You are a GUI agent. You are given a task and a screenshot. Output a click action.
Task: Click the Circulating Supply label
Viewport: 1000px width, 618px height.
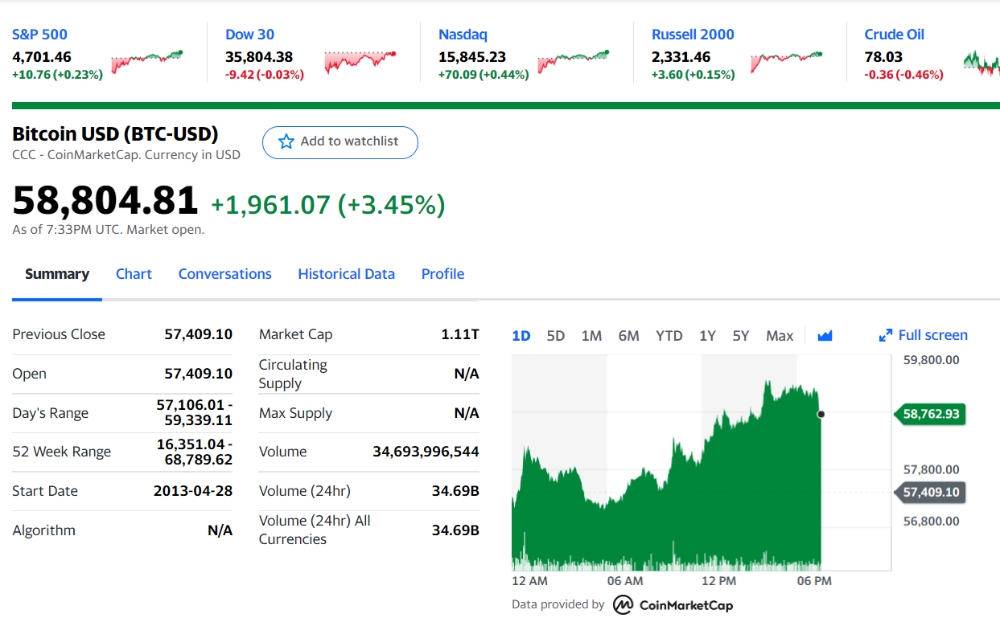[x=293, y=374]
